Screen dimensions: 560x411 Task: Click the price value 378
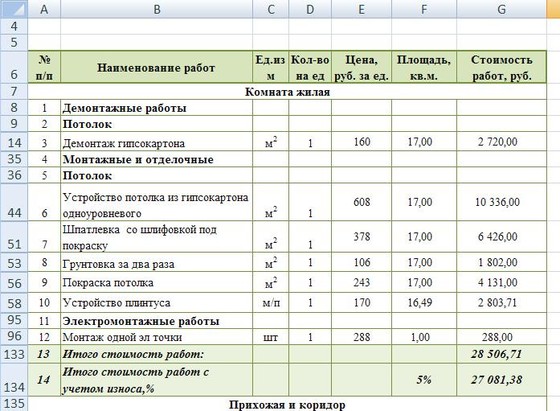coord(361,237)
